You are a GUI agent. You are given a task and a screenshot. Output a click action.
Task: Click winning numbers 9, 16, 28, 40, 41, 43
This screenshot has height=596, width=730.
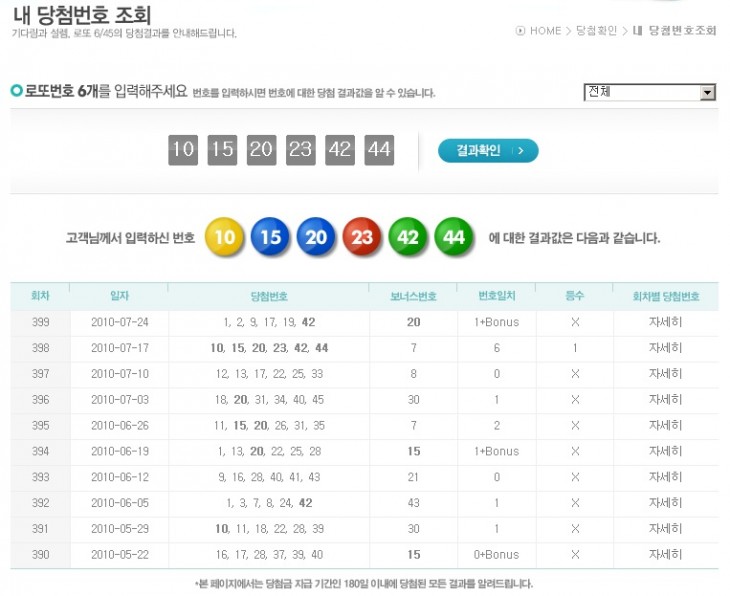(x=269, y=477)
